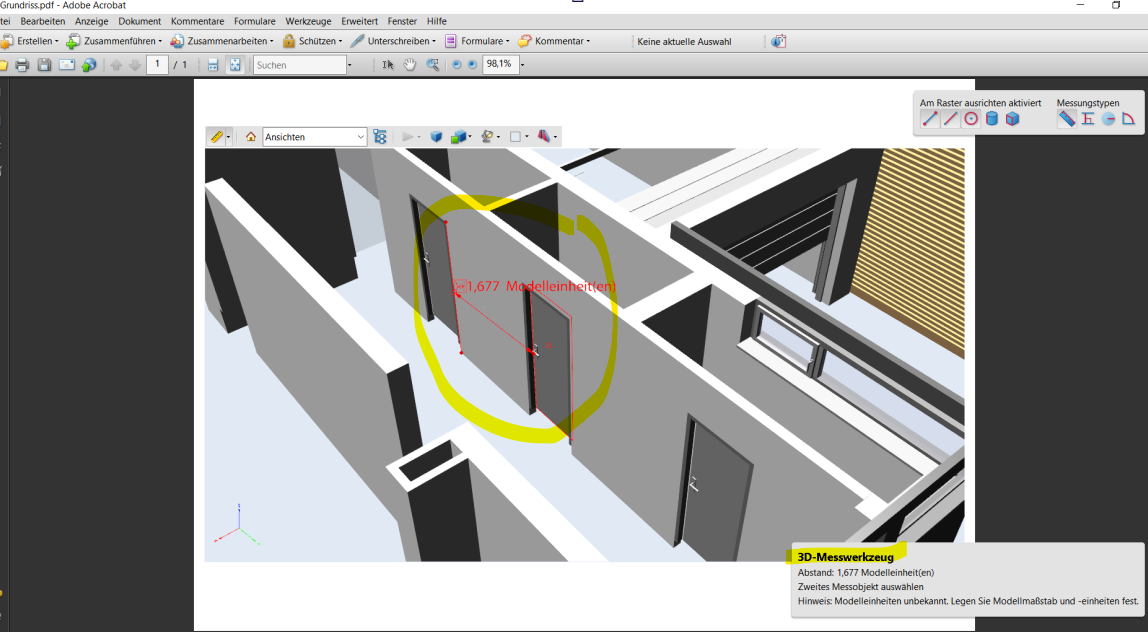The height and width of the screenshot is (632, 1148).
Task: Click the 3D measurement ruler tool
Action: pyautogui.click(x=216, y=137)
